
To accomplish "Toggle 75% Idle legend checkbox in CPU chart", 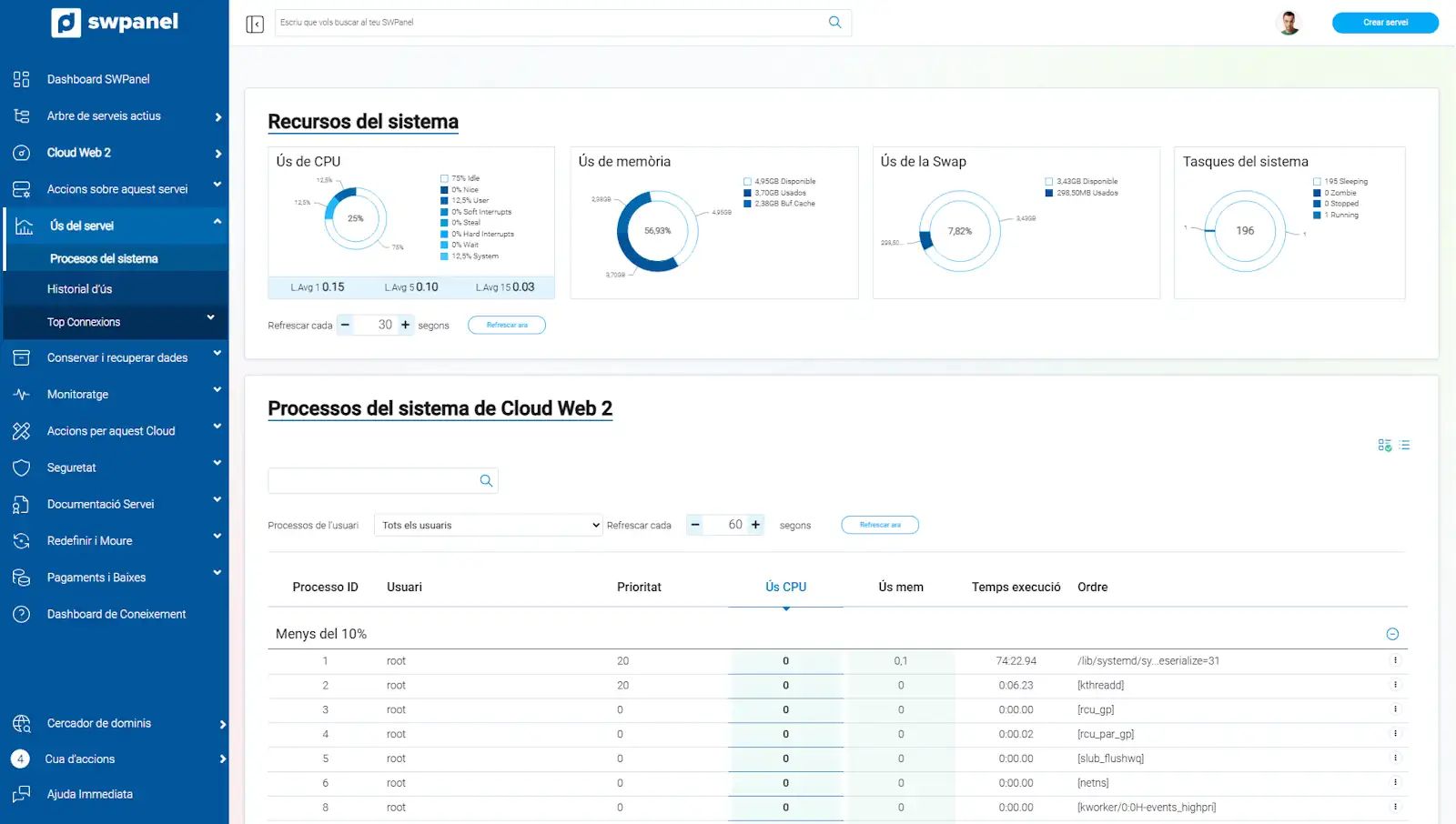I will tap(444, 178).
